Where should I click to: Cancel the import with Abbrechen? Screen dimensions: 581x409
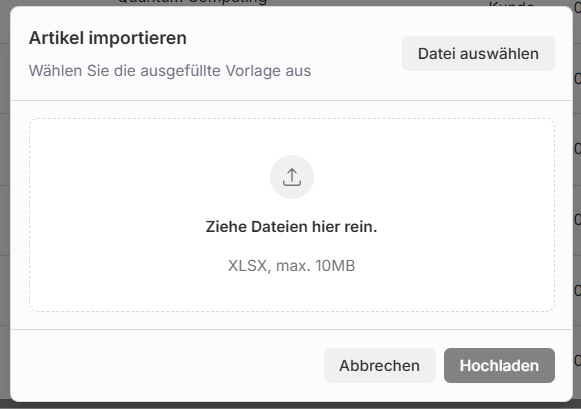[x=379, y=365]
